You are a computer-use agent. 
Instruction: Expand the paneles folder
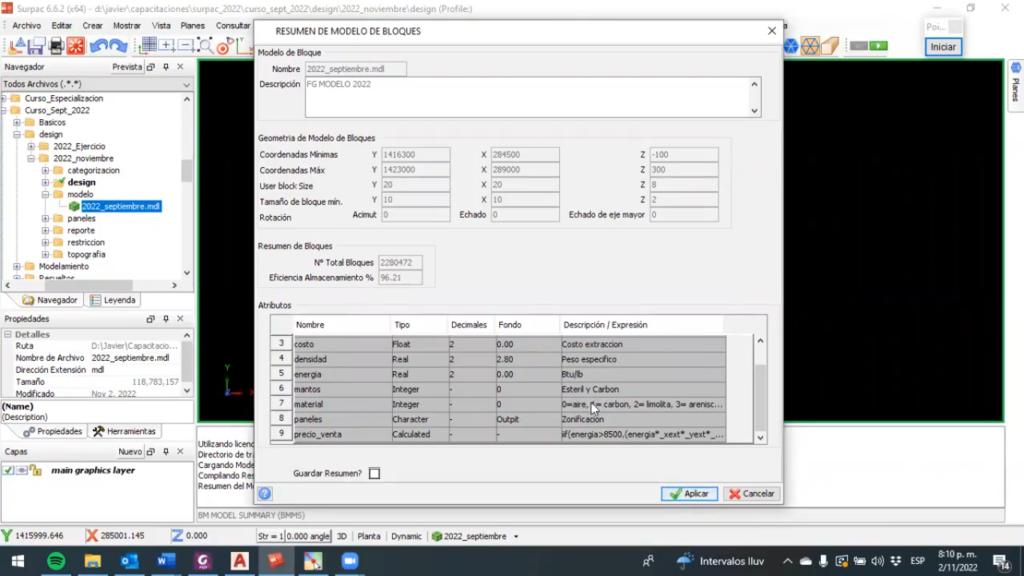click(x=45, y=219)
